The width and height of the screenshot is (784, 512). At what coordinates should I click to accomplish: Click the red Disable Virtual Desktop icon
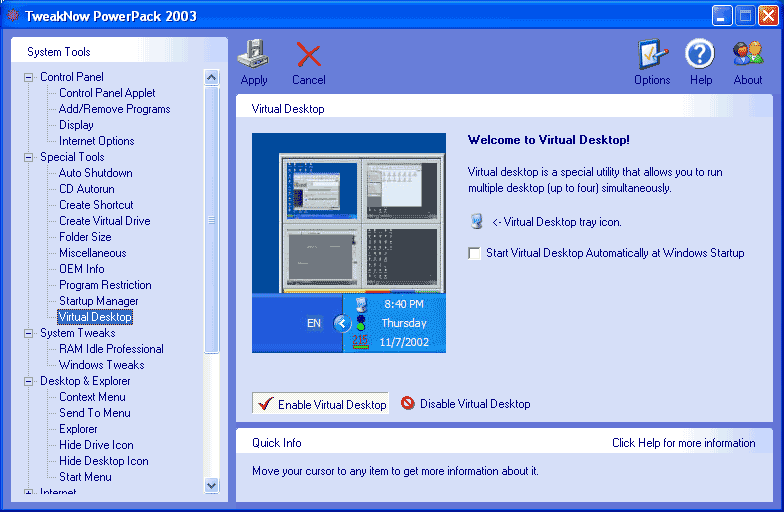click(408, 404)
